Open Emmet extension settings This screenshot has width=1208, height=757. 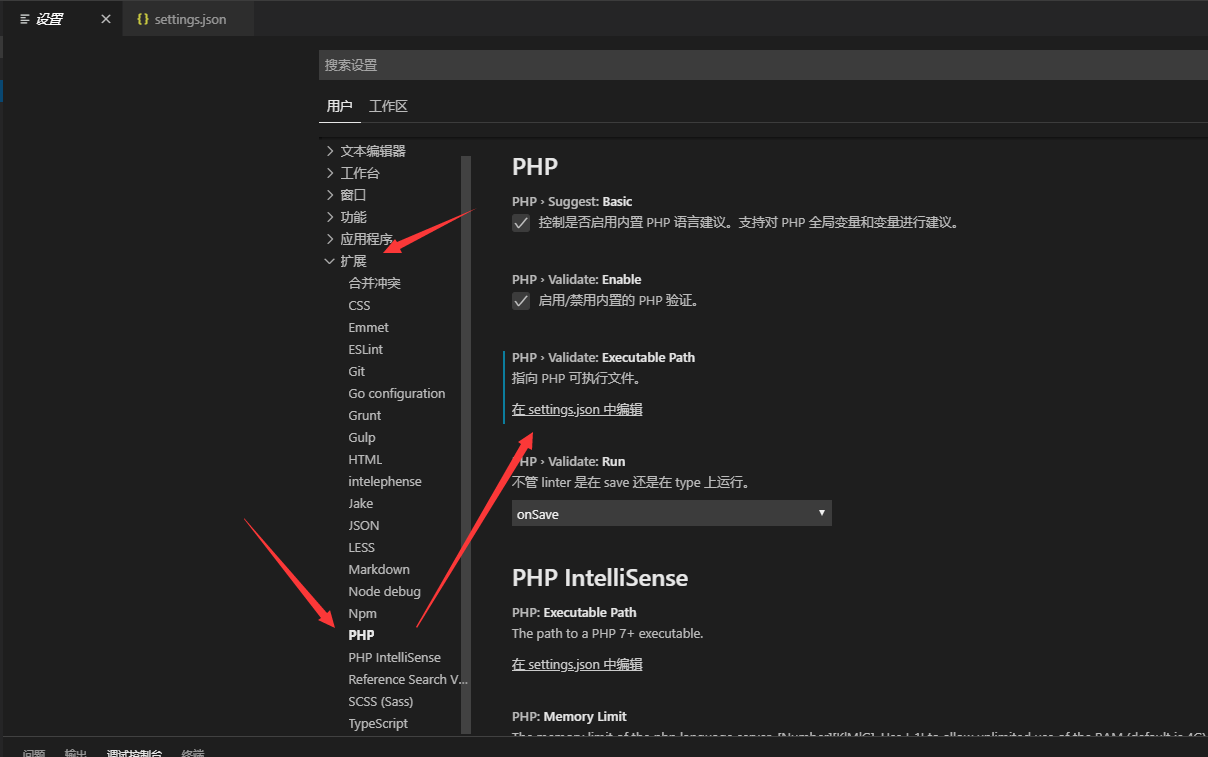click(x=368, y=327)
